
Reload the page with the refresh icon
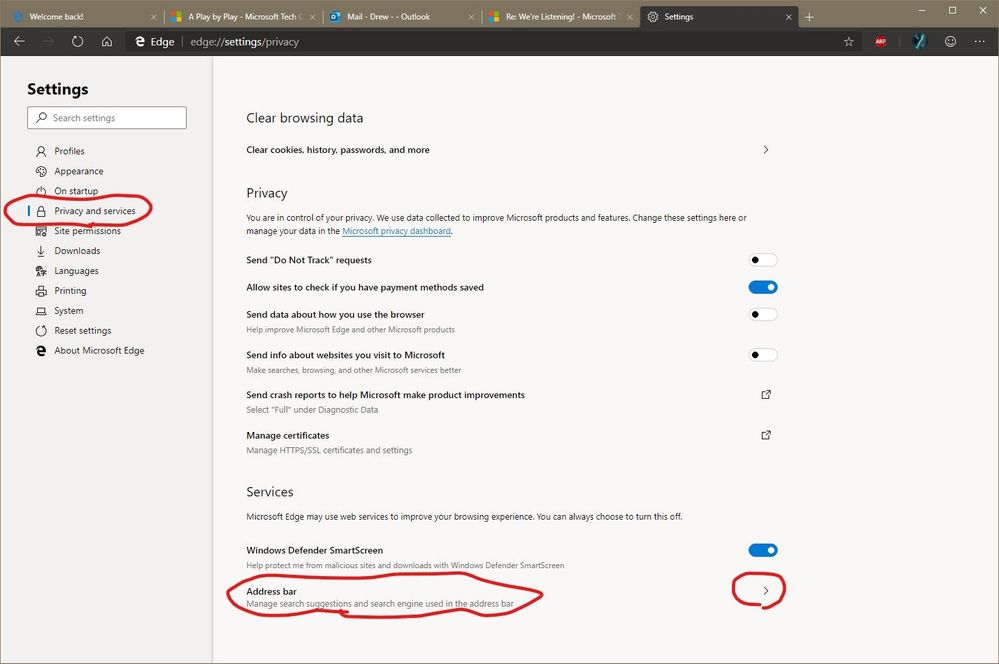pos(77,41)
